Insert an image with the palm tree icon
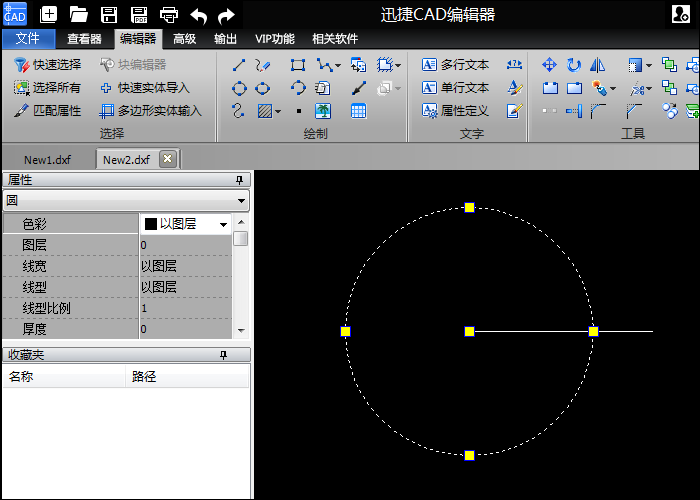 [x=323, y=111]
